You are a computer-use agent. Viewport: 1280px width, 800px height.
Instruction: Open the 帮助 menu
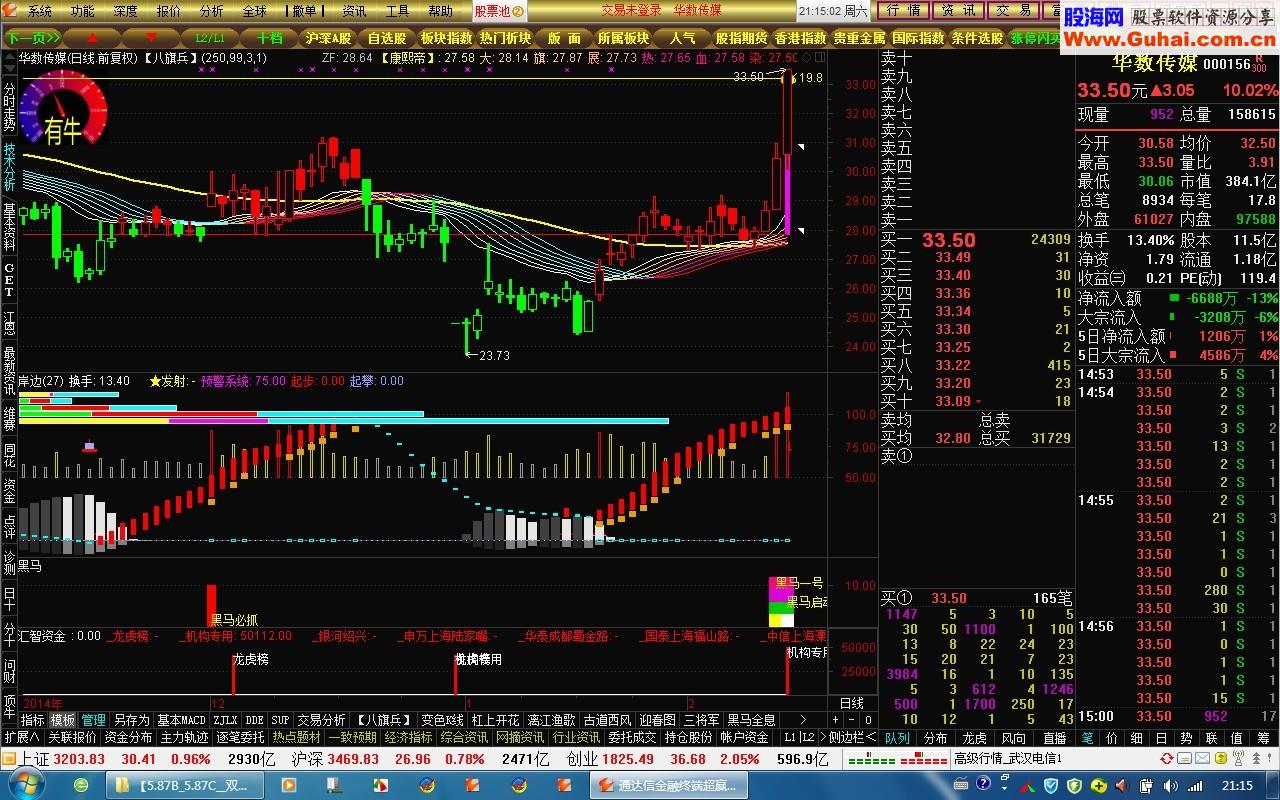click(440, 11)
